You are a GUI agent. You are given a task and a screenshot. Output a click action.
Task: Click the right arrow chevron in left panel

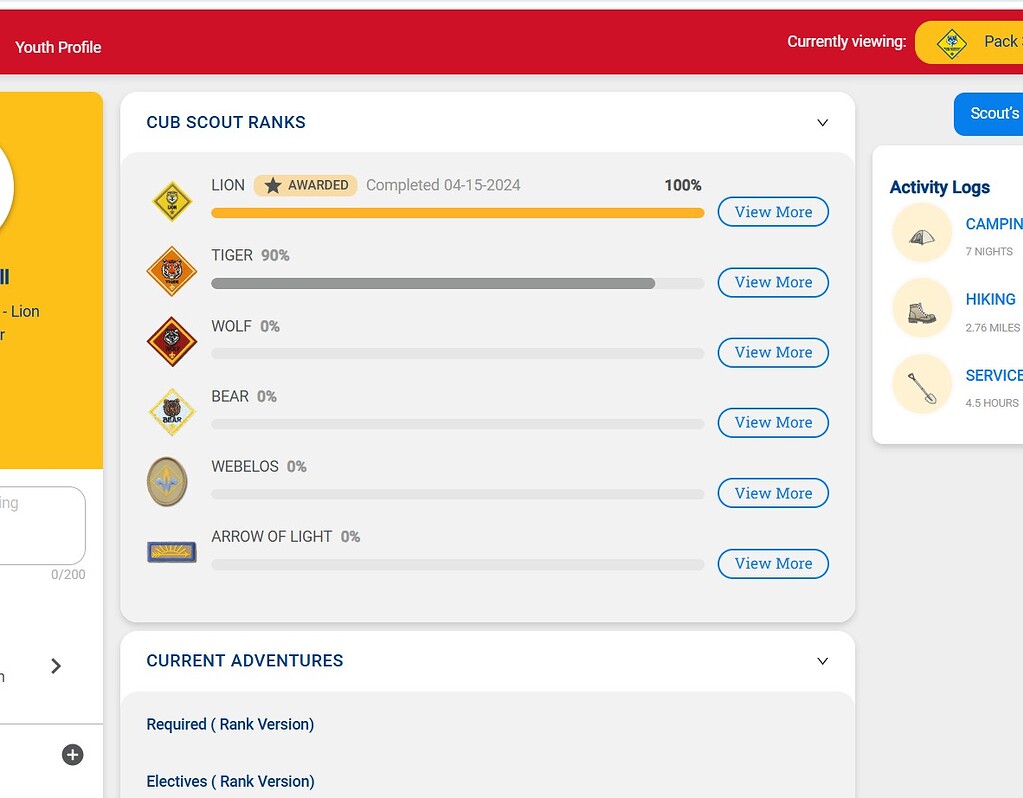coord(55,665)
